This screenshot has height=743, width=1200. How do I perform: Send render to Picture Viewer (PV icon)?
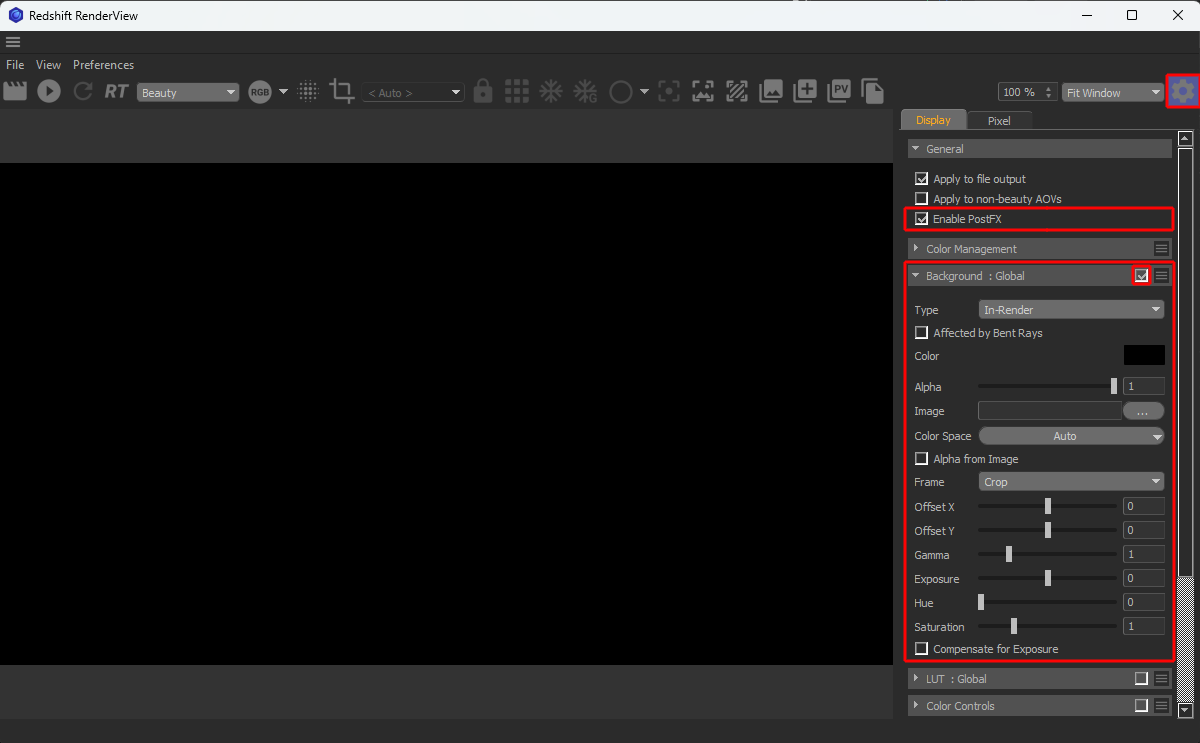point(839,91)
